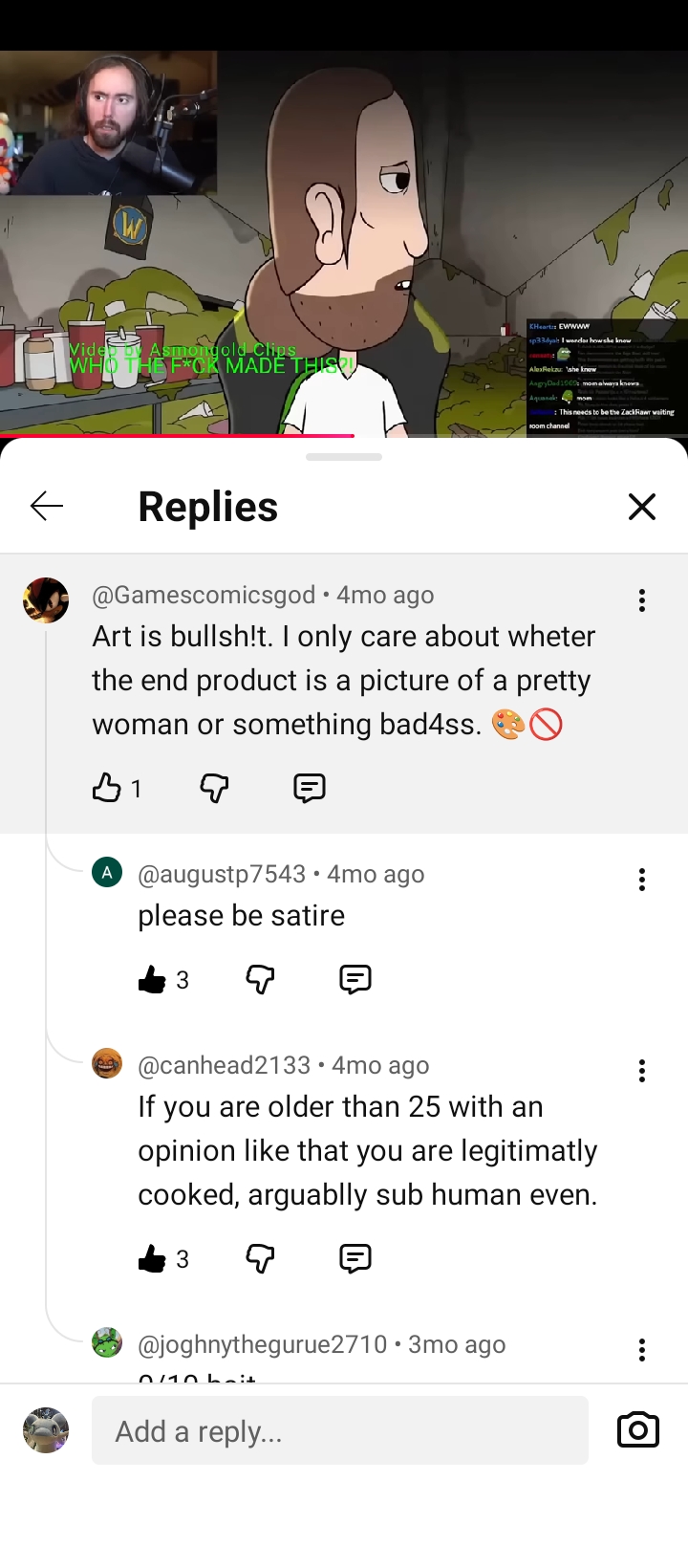Tap the camera icon beside reply field
The width and height of the screenshot is (688, 1568).
[638, 1430]
